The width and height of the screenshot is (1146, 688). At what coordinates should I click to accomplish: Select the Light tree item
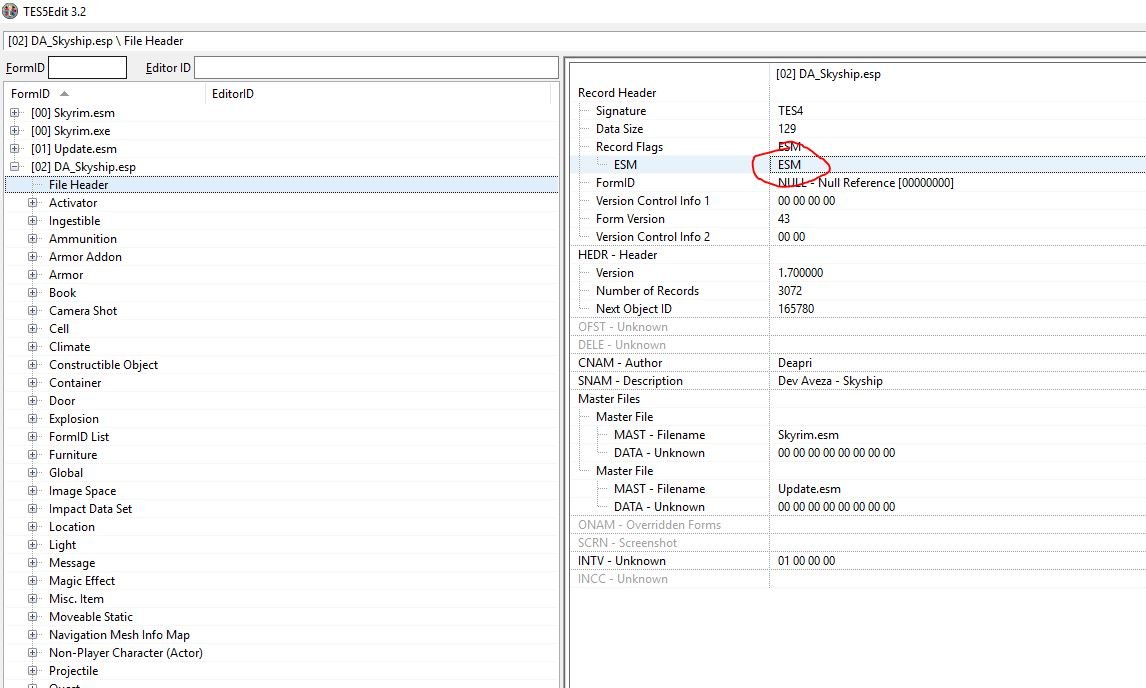point(62,545)
